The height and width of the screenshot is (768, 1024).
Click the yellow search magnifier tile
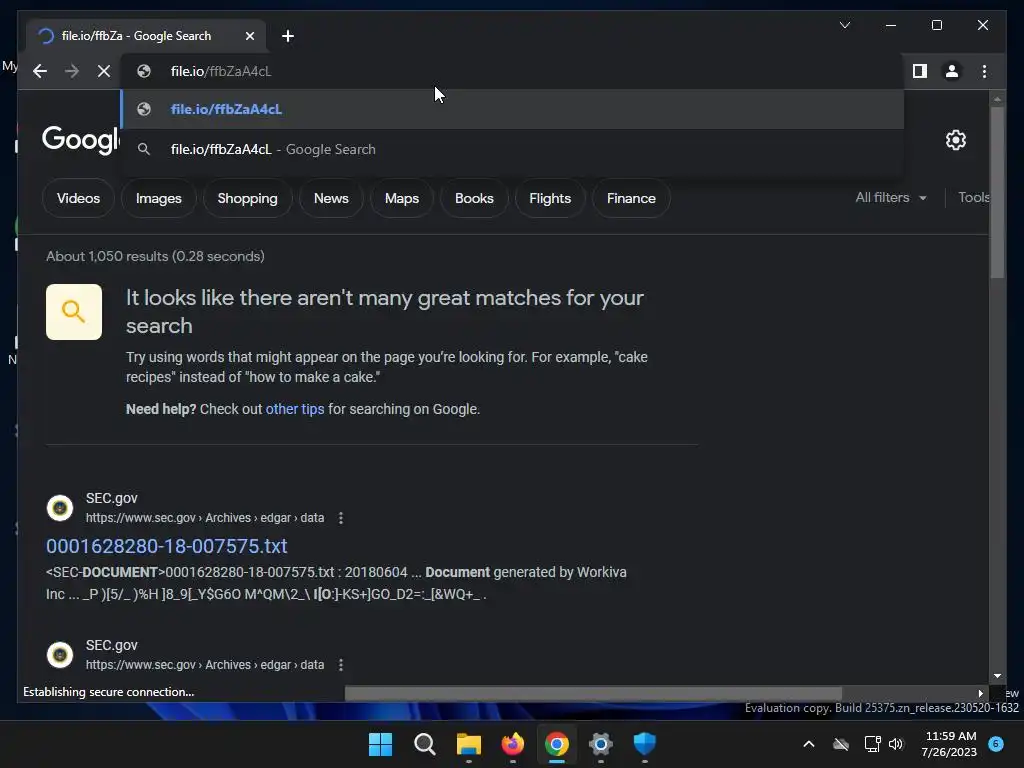[x=74, y=312]
